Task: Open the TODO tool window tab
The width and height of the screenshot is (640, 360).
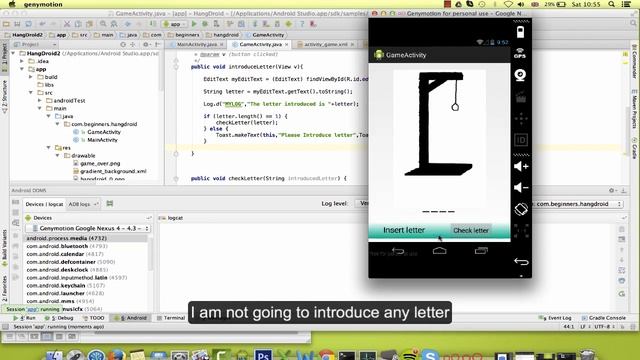Action: click(x=94, y=318)
